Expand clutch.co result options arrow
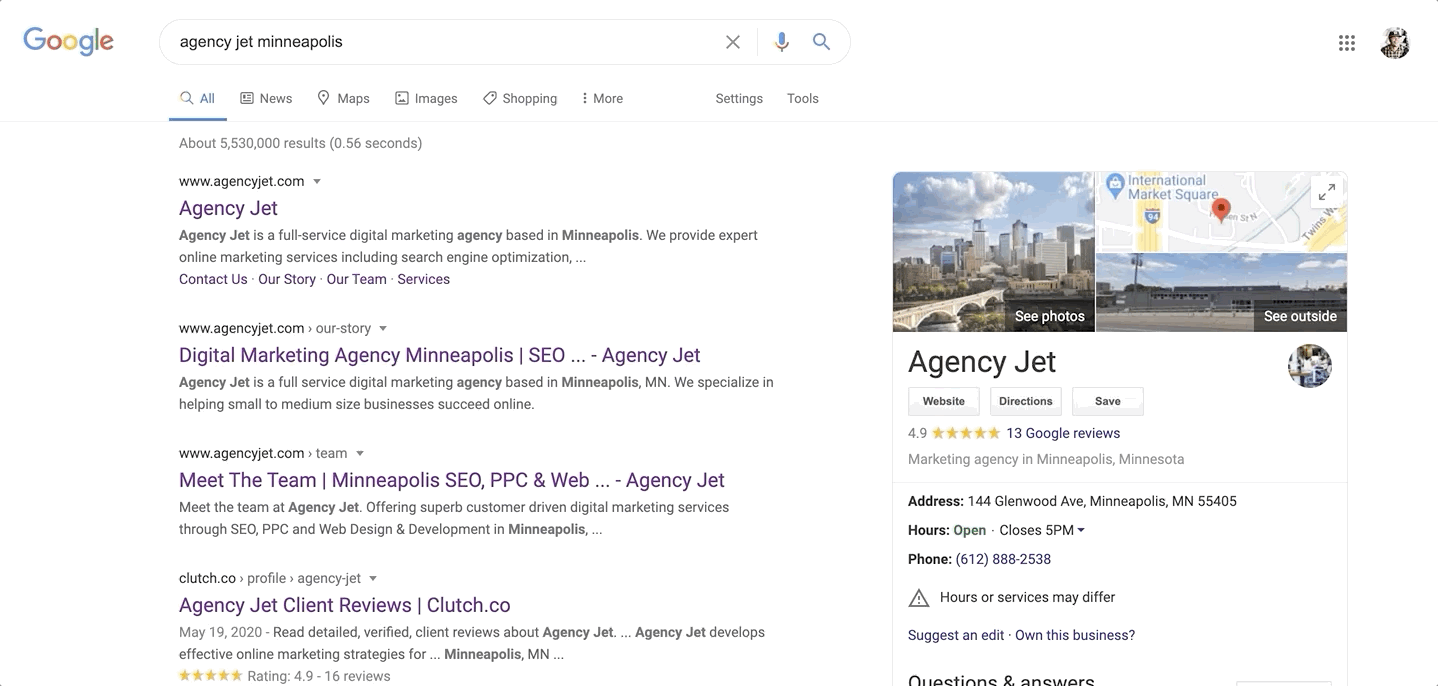The width and height of the screenshot is (1438, 686). click(x=373, y=579)
